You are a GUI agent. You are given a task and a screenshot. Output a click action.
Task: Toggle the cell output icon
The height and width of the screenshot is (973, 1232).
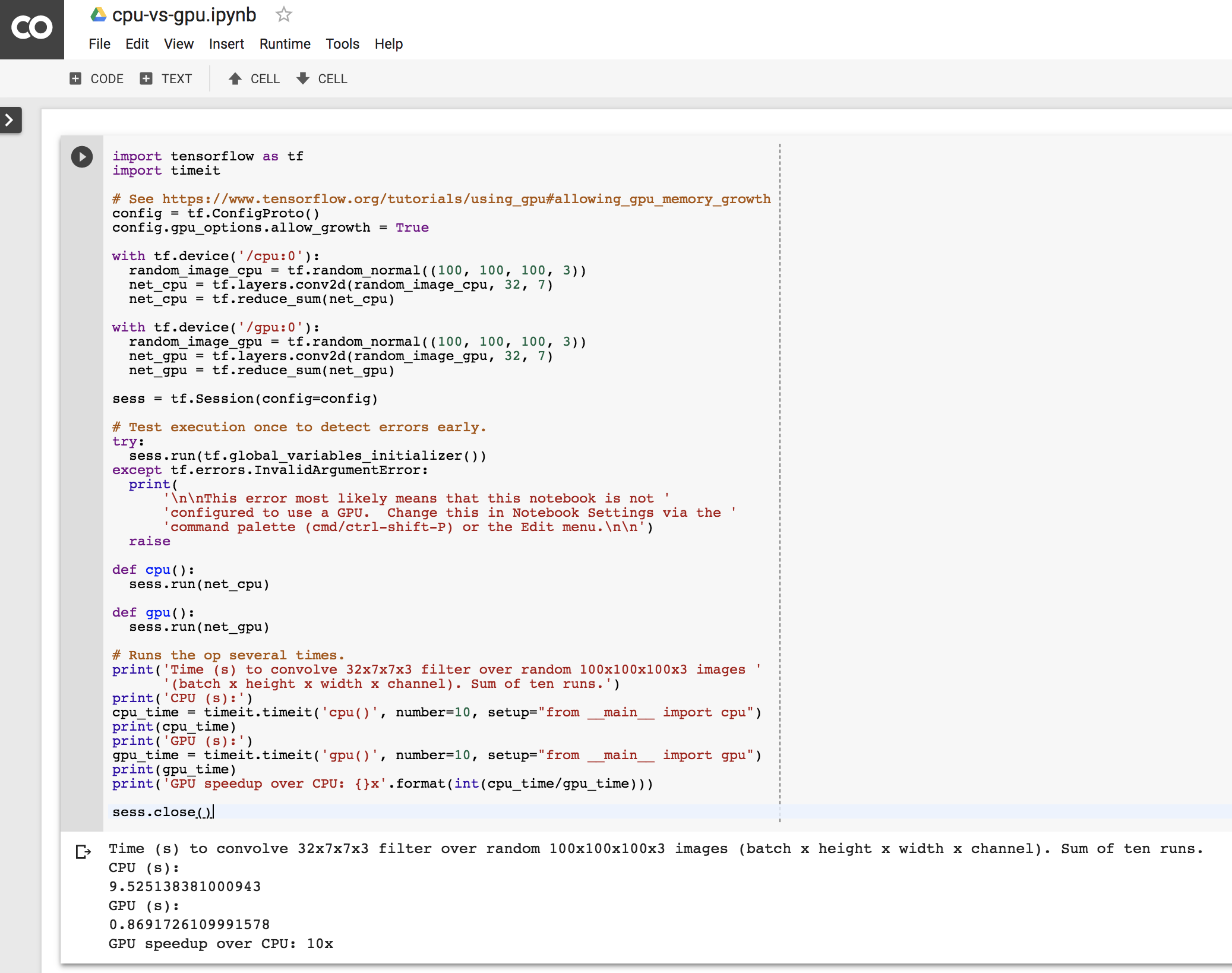[83, 852]
